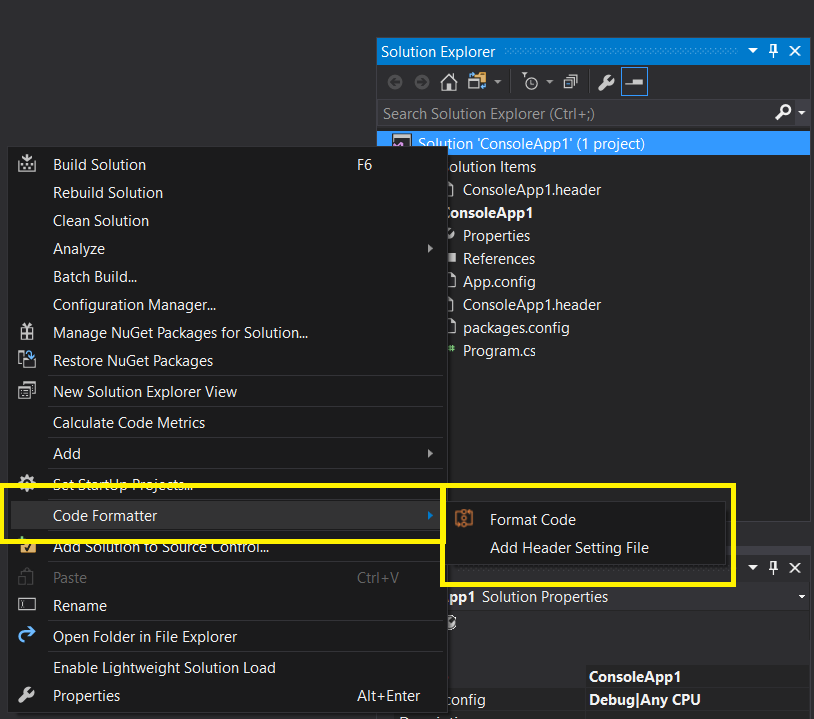The width and height of the screenshot is (814, 719).
Task: Toggle the Switch Views mode icon
Action: [478, 82]
